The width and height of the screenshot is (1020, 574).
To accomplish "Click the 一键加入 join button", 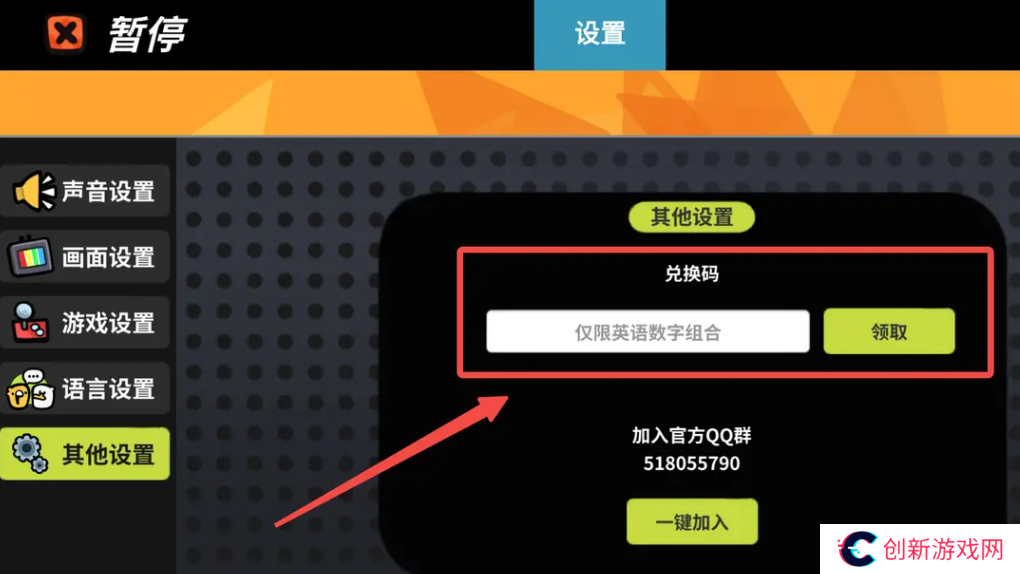I will 692,521.
